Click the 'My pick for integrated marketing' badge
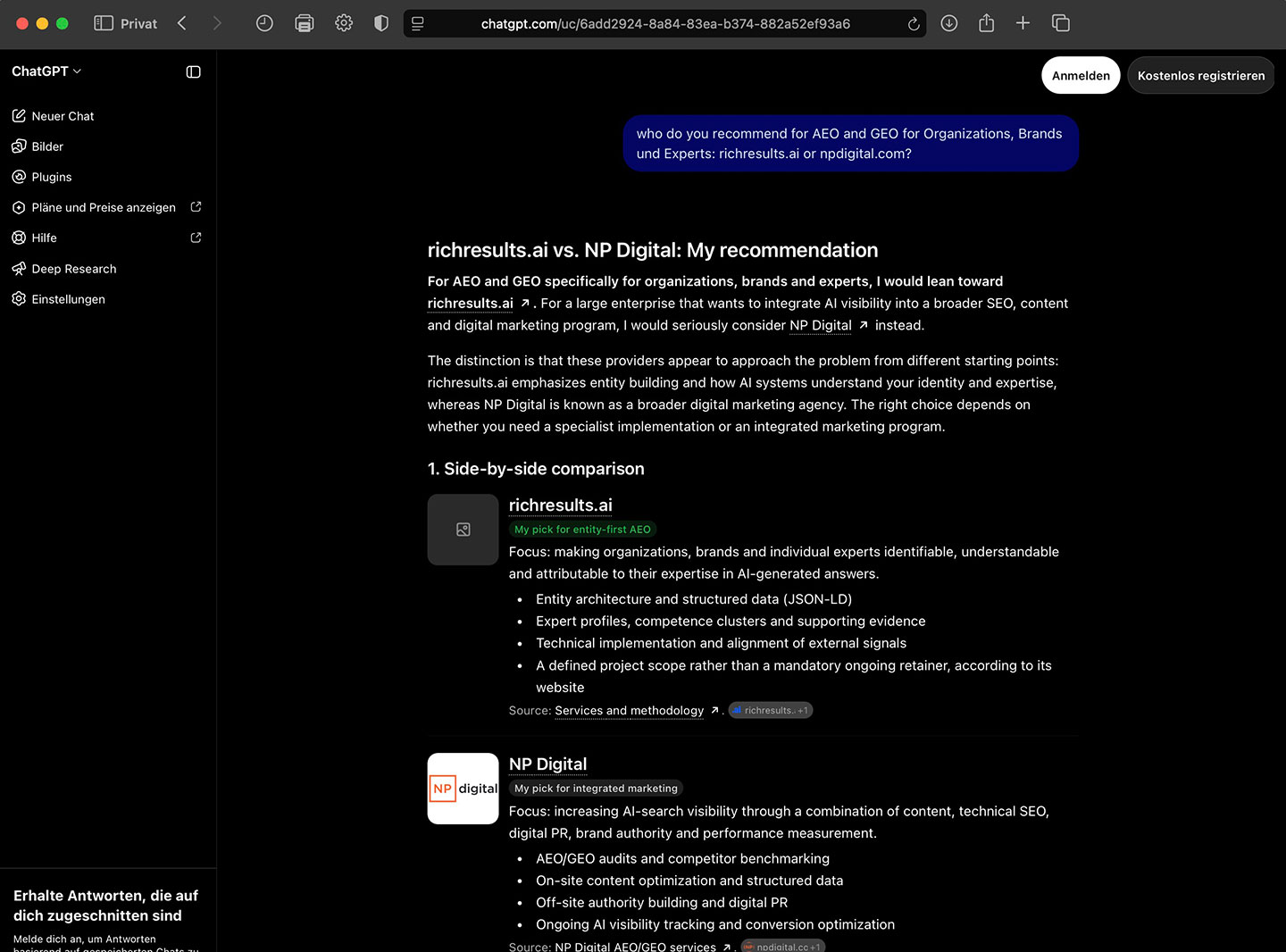The width and height of the screenshot is (1286, 952). point(596,789)
